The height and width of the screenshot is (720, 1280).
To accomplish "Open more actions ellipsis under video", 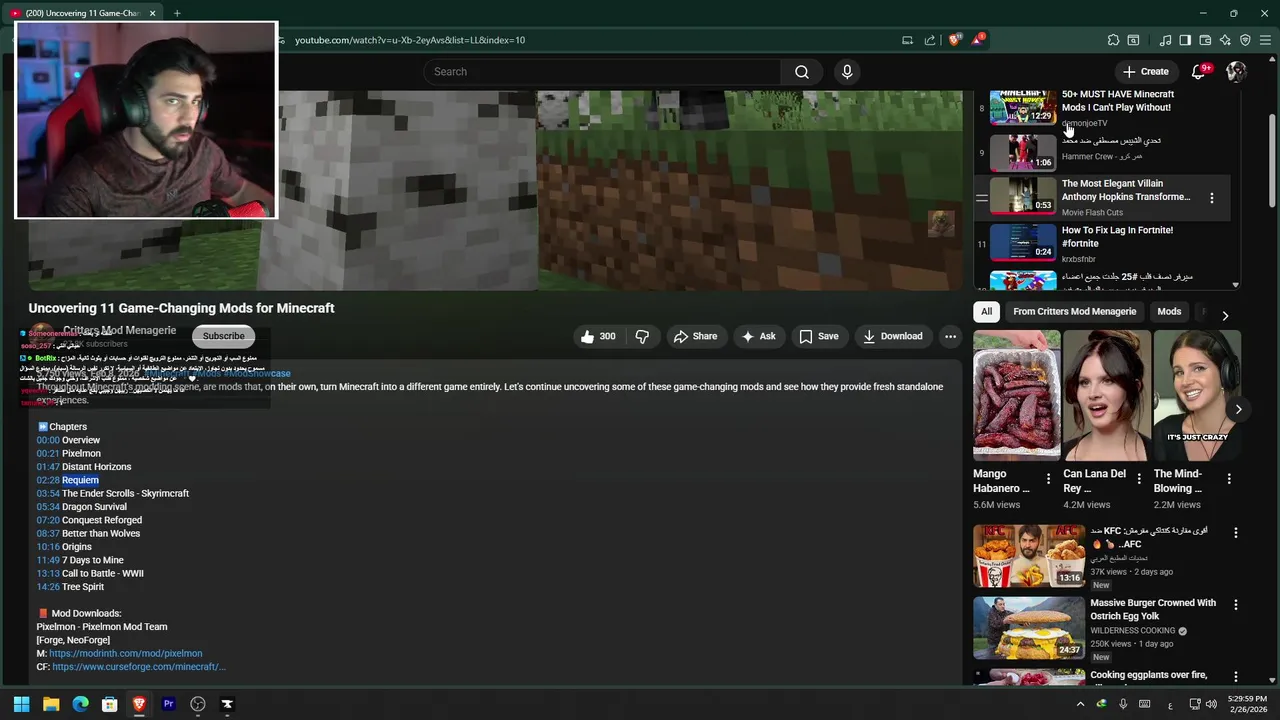I will [x=950, y=336].
